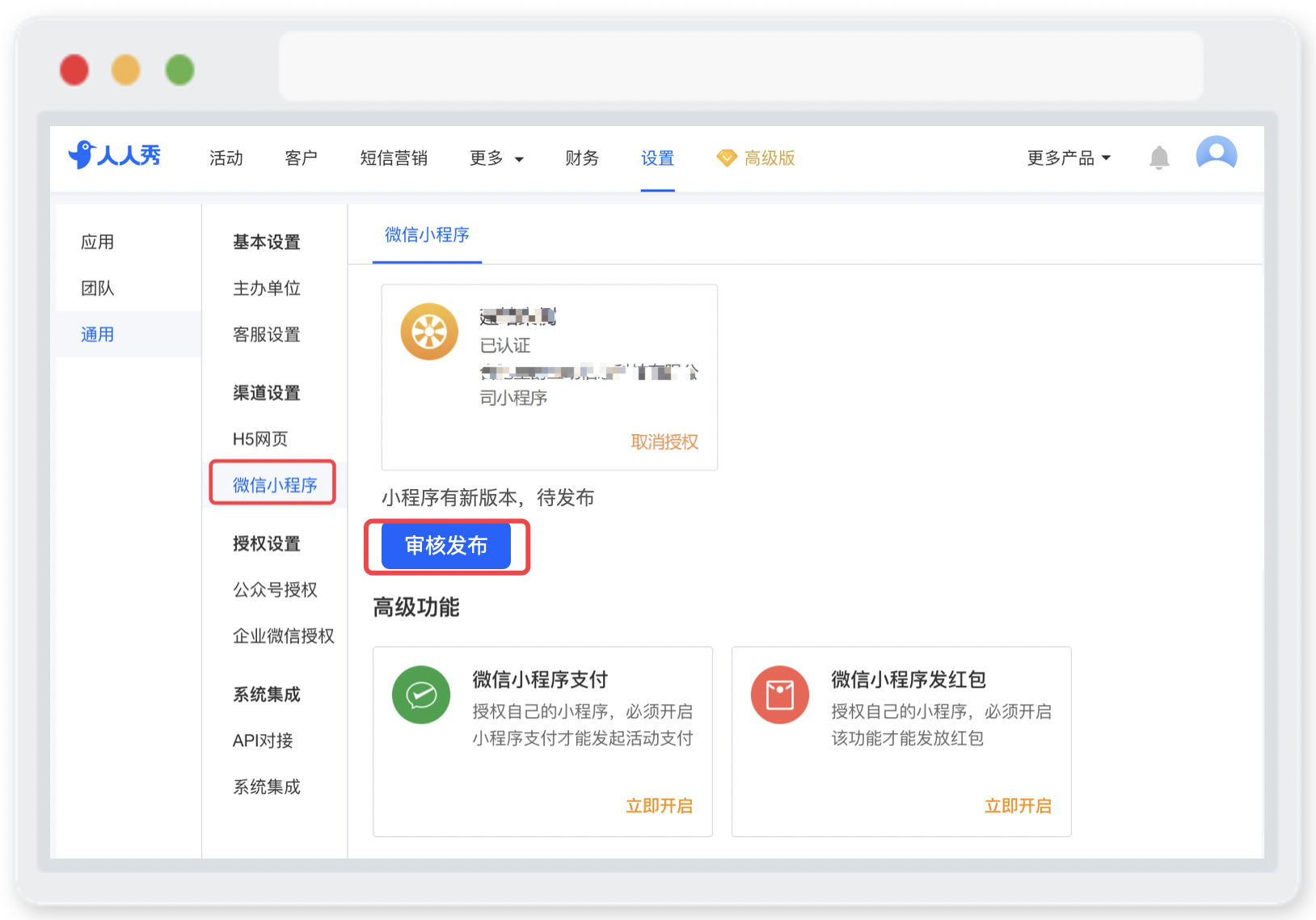
Task: Click the 已认证 status text
Action: 505,346
